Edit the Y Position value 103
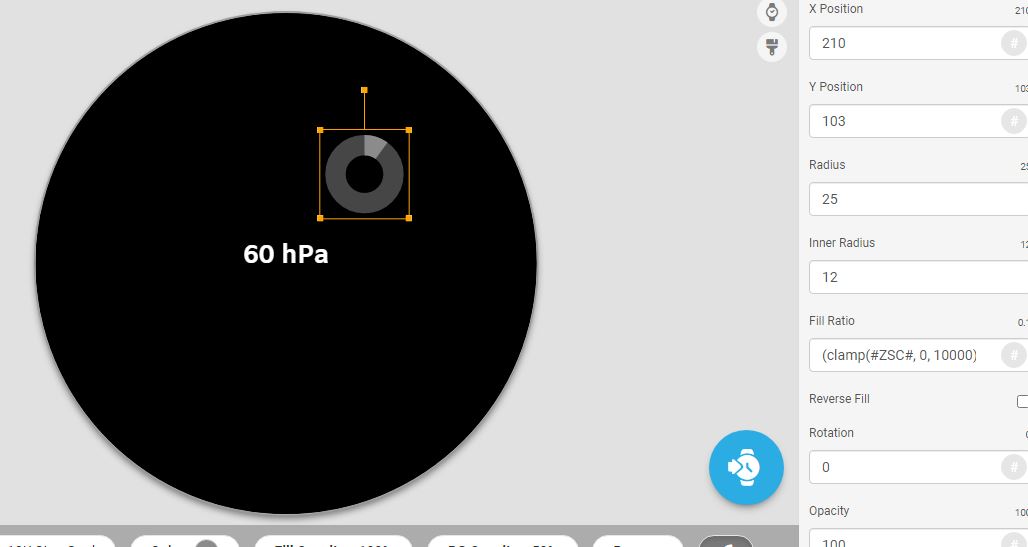Viewport: 1028px width, 547px height. pyautogui.click(x=906, y=121)
